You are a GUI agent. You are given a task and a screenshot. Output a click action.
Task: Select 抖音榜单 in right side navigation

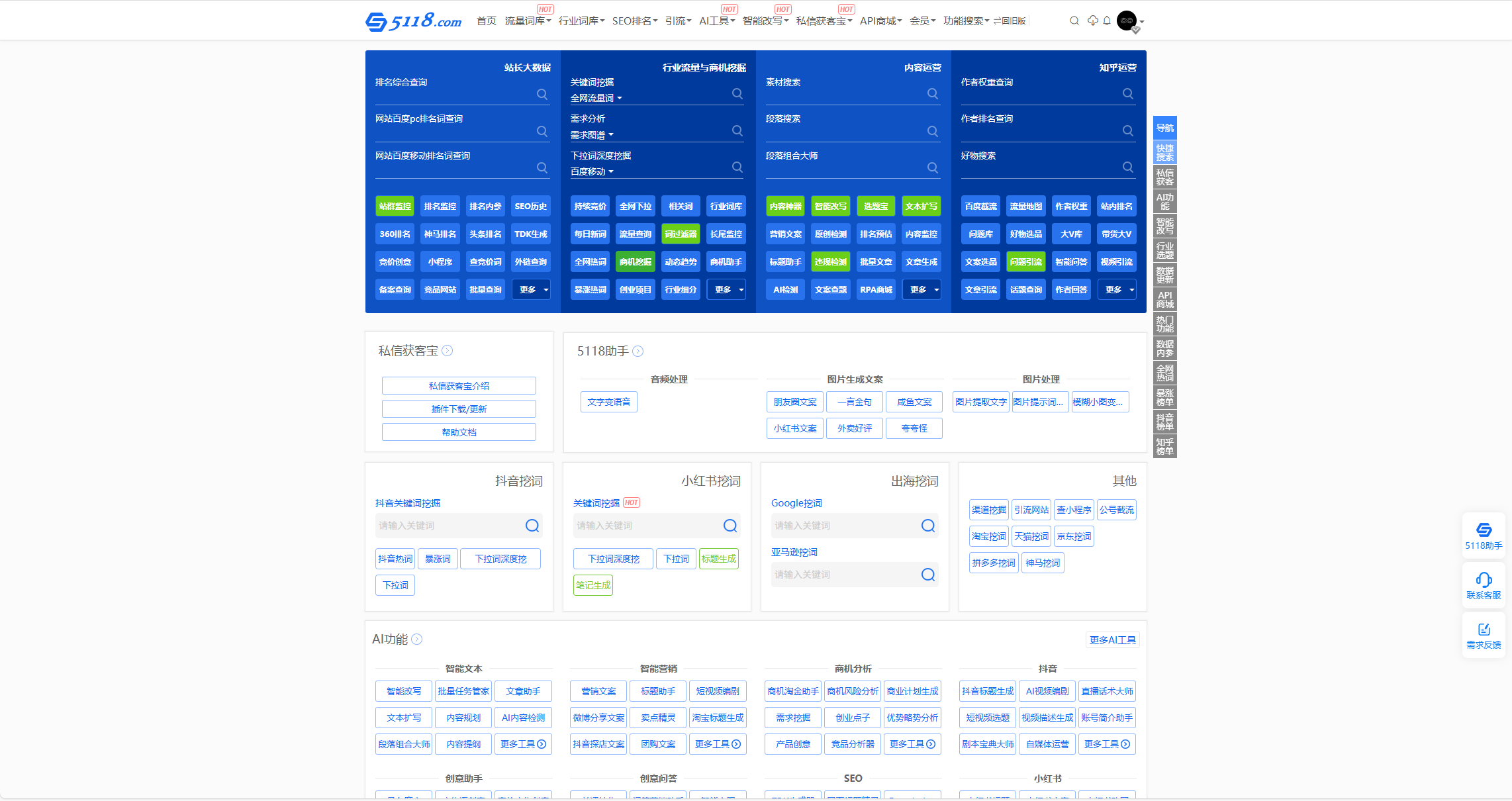[1165, 422]
